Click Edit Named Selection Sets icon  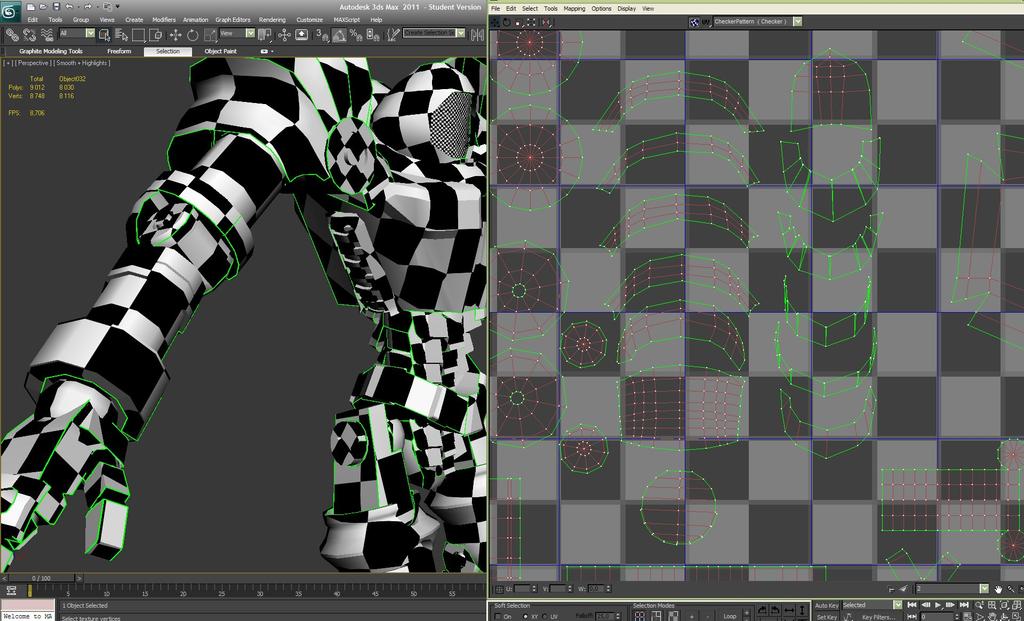[x=393, y=35]
